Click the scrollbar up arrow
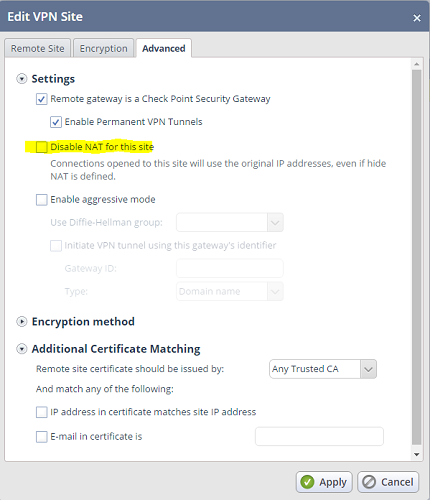 point(417,64)
